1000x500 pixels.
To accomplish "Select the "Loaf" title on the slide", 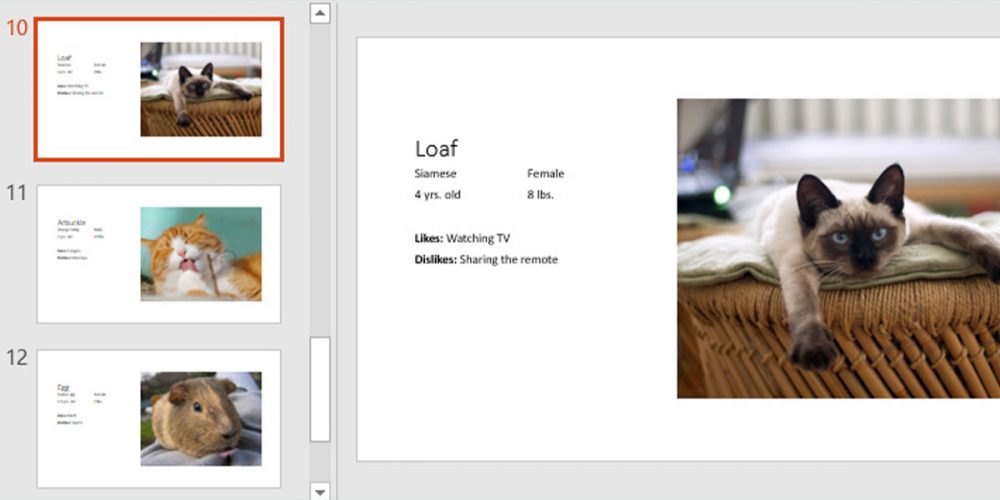I will (436, 149).
